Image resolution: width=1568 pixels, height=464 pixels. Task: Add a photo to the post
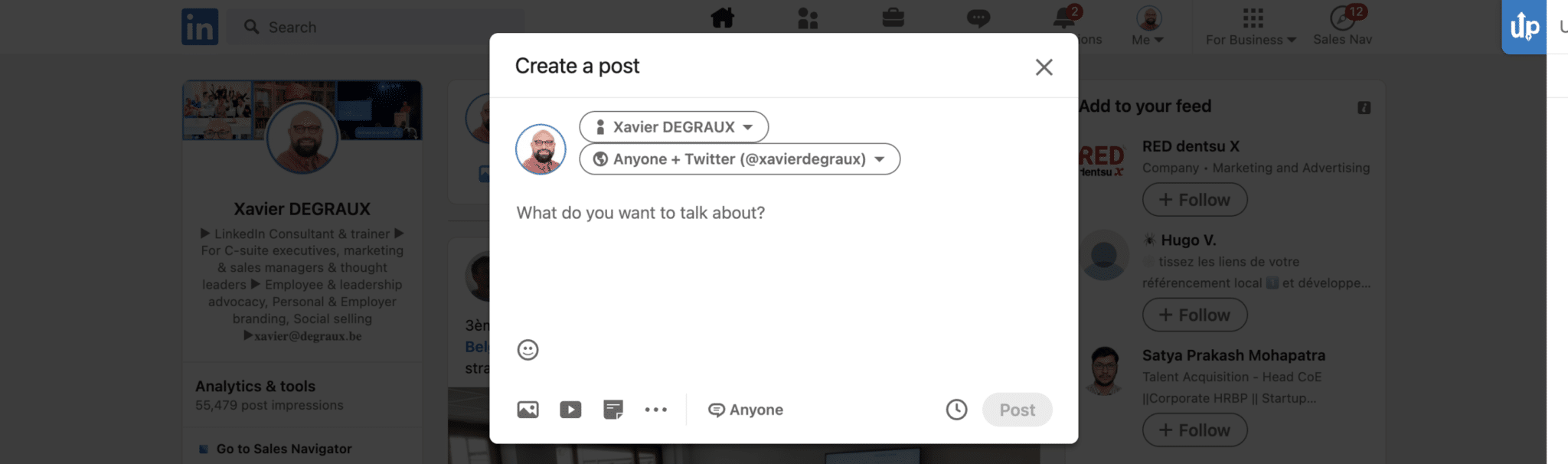point(528,410)
